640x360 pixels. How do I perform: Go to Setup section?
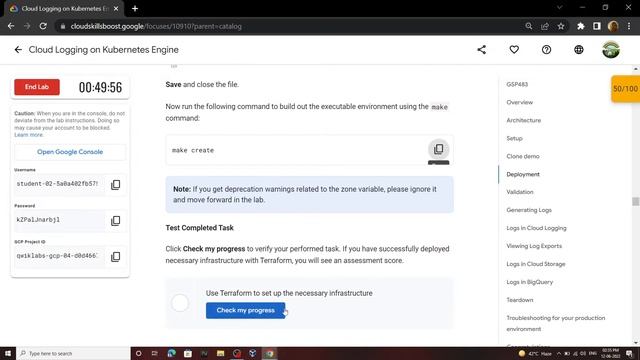(x=514, y=138)
